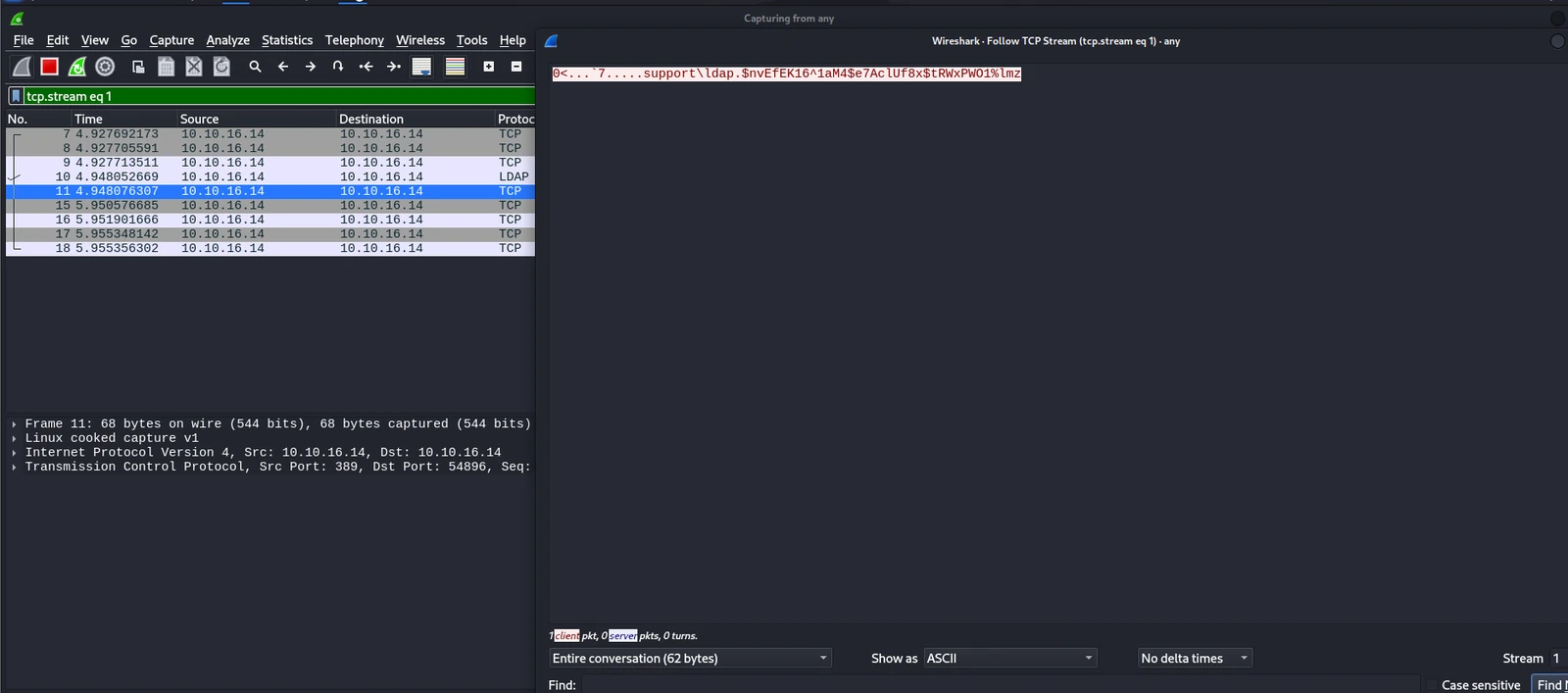Sort packets by the No. column header
The width and height of the screenshot is (1568, 693).
(x=37, y=119)
